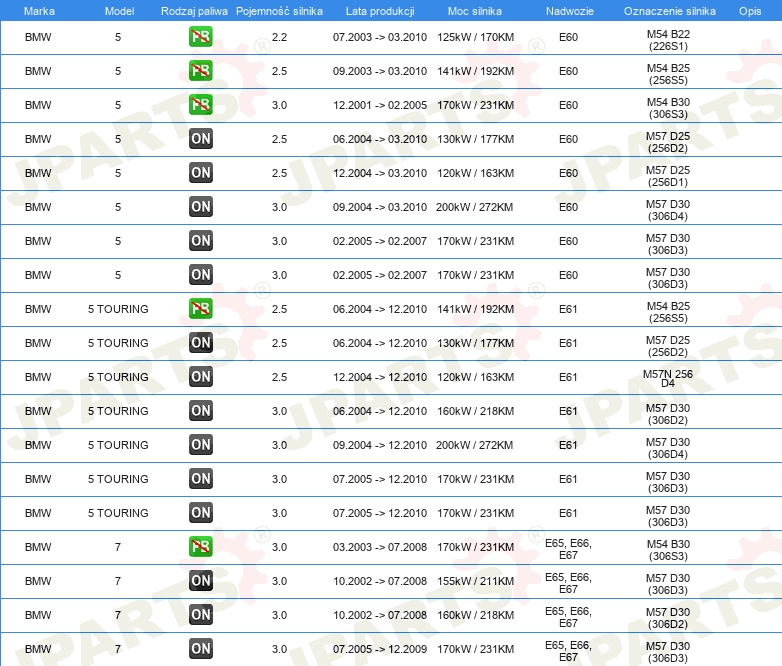Click the Marka column header
The height and width of the screenshot is (666, 782).
pyautogui.click(x=39, y=11)
